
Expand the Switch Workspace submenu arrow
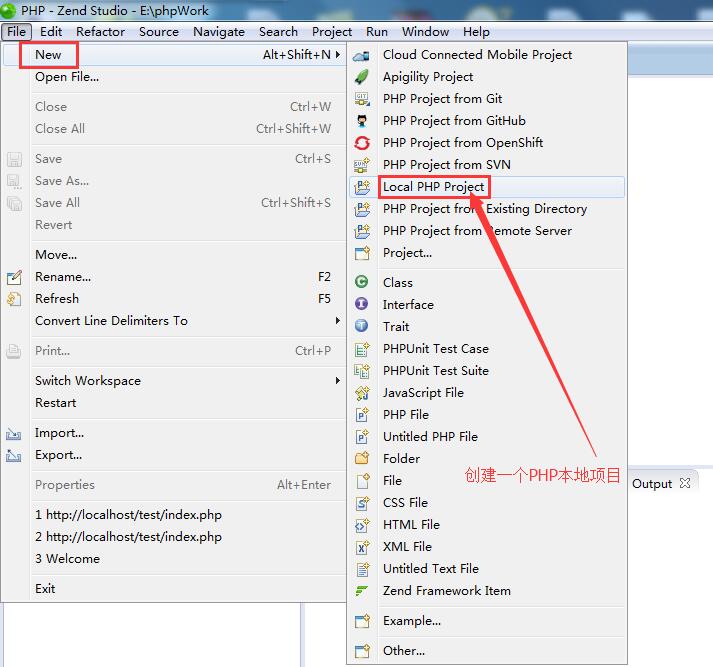(338, 380)
